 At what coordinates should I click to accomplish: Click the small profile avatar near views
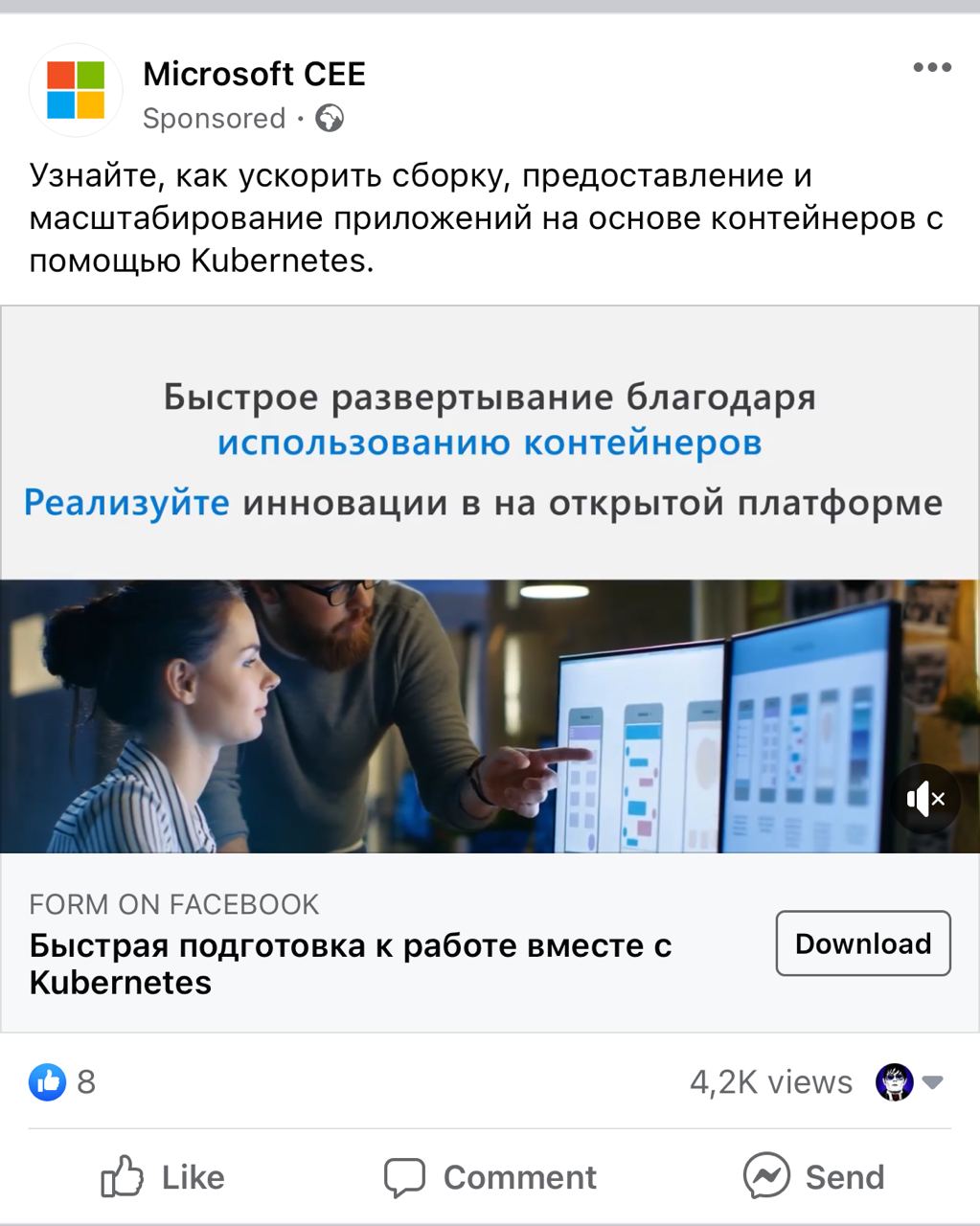click(x=895, y=1082)
